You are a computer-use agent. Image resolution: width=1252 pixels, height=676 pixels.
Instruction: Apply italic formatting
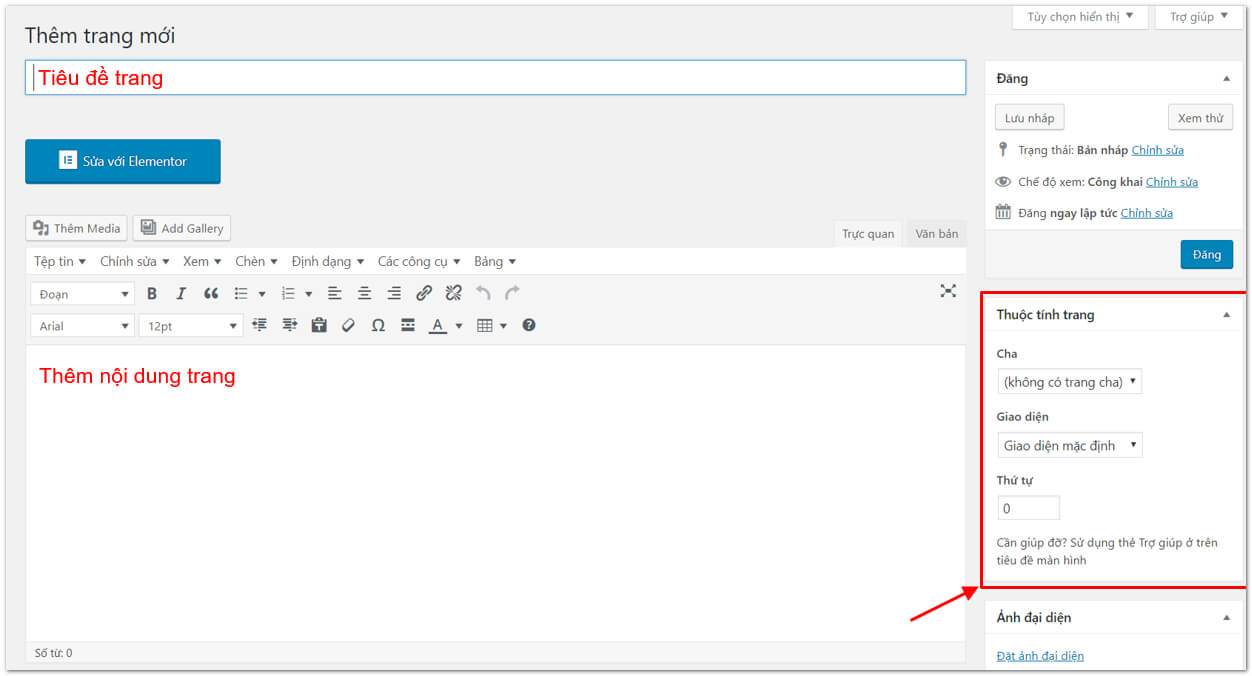coord(181,293)
